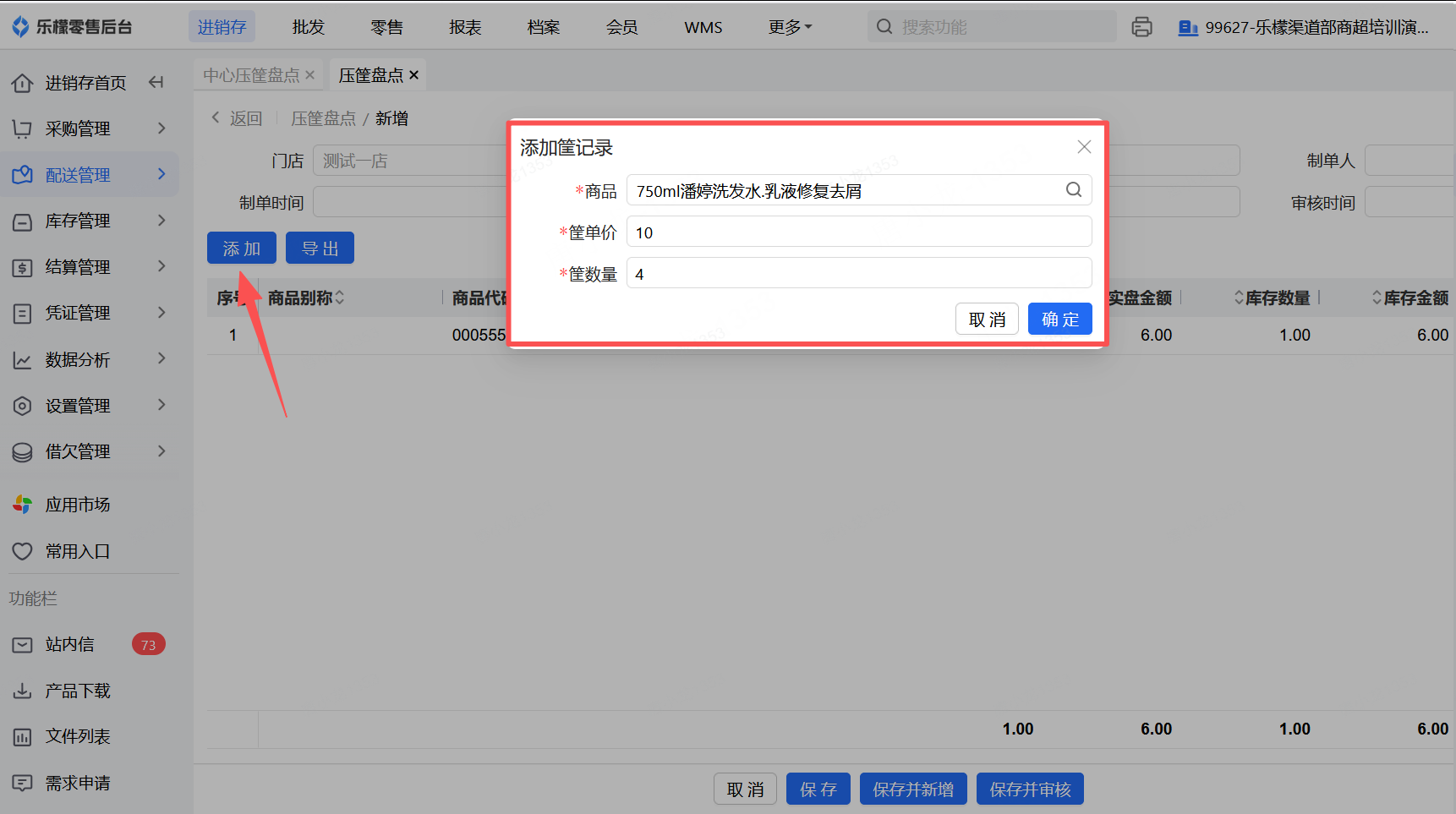Click the 筐数量 input field
This screenshot has height=814, width=1456.
pos(858,274)
